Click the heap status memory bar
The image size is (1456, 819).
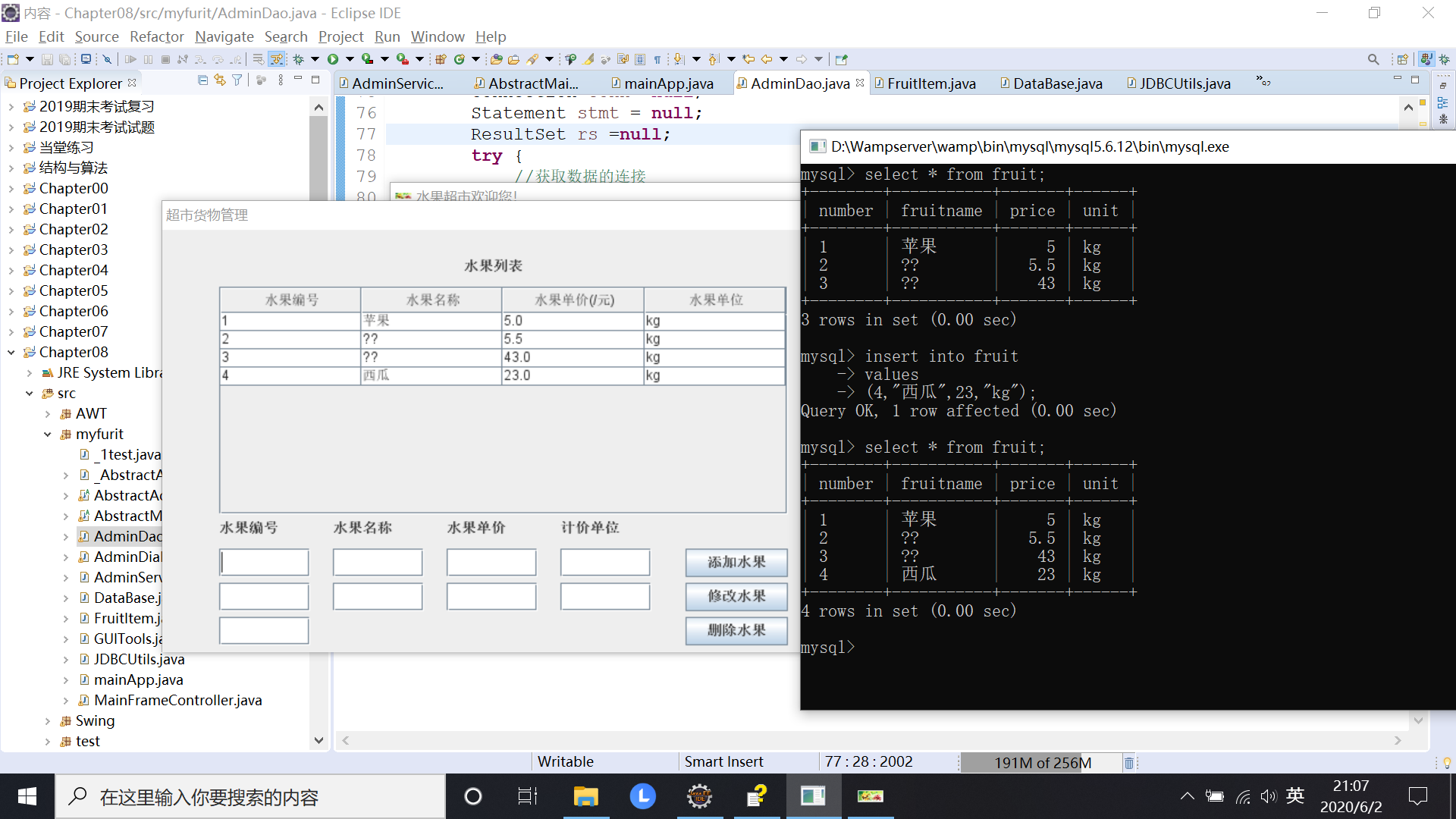pyautogui.click(x=1040, y=763)
